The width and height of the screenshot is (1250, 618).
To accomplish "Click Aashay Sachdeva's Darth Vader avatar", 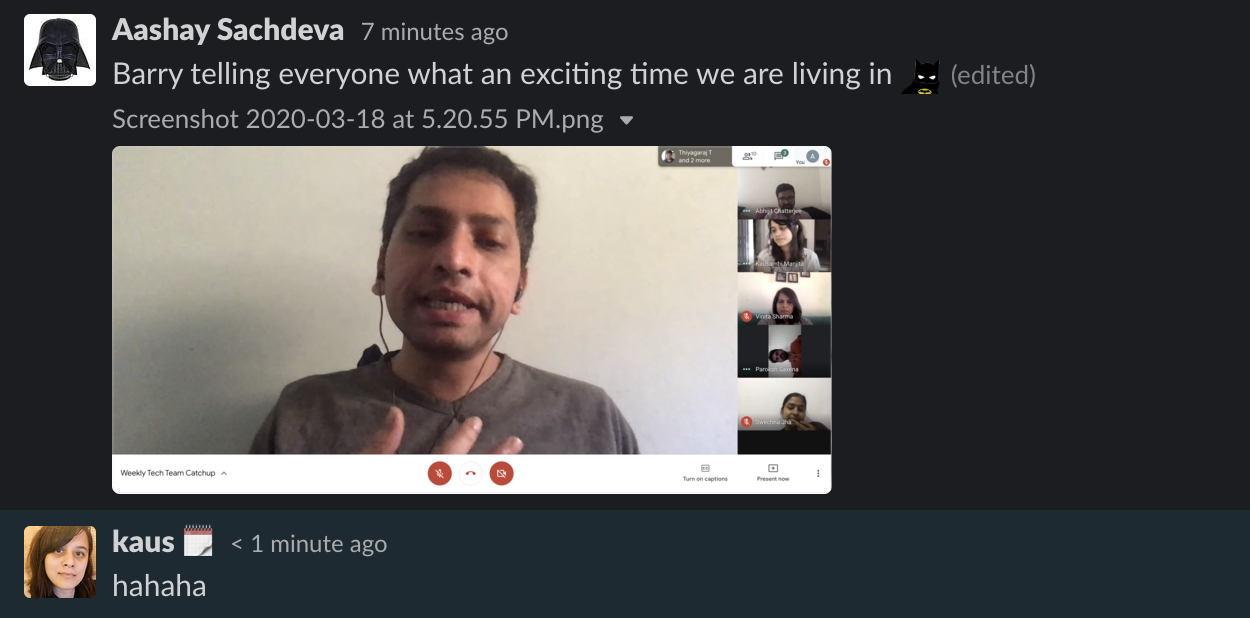I will point(60,50).
